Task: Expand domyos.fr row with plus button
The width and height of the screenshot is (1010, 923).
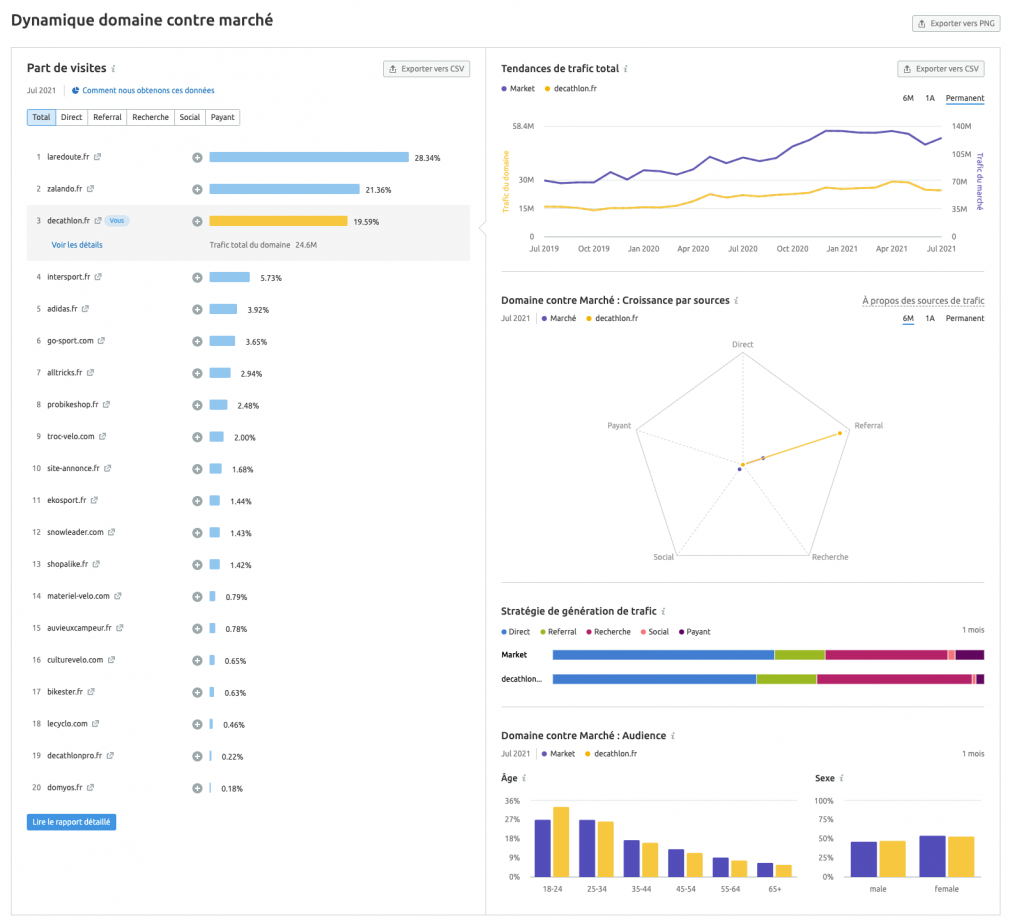Action: tap(197, 788)
